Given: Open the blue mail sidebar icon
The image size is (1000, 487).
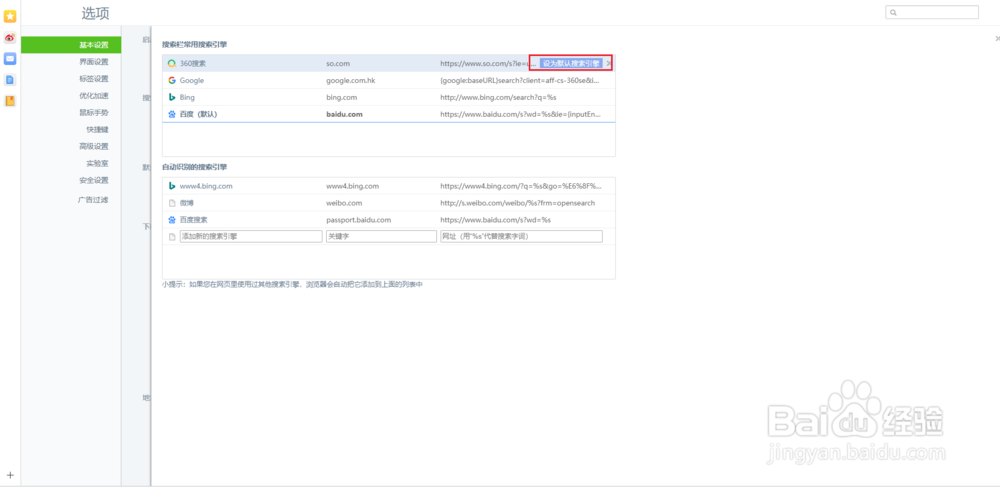Looking at the screenshot, I should [10, 59].
